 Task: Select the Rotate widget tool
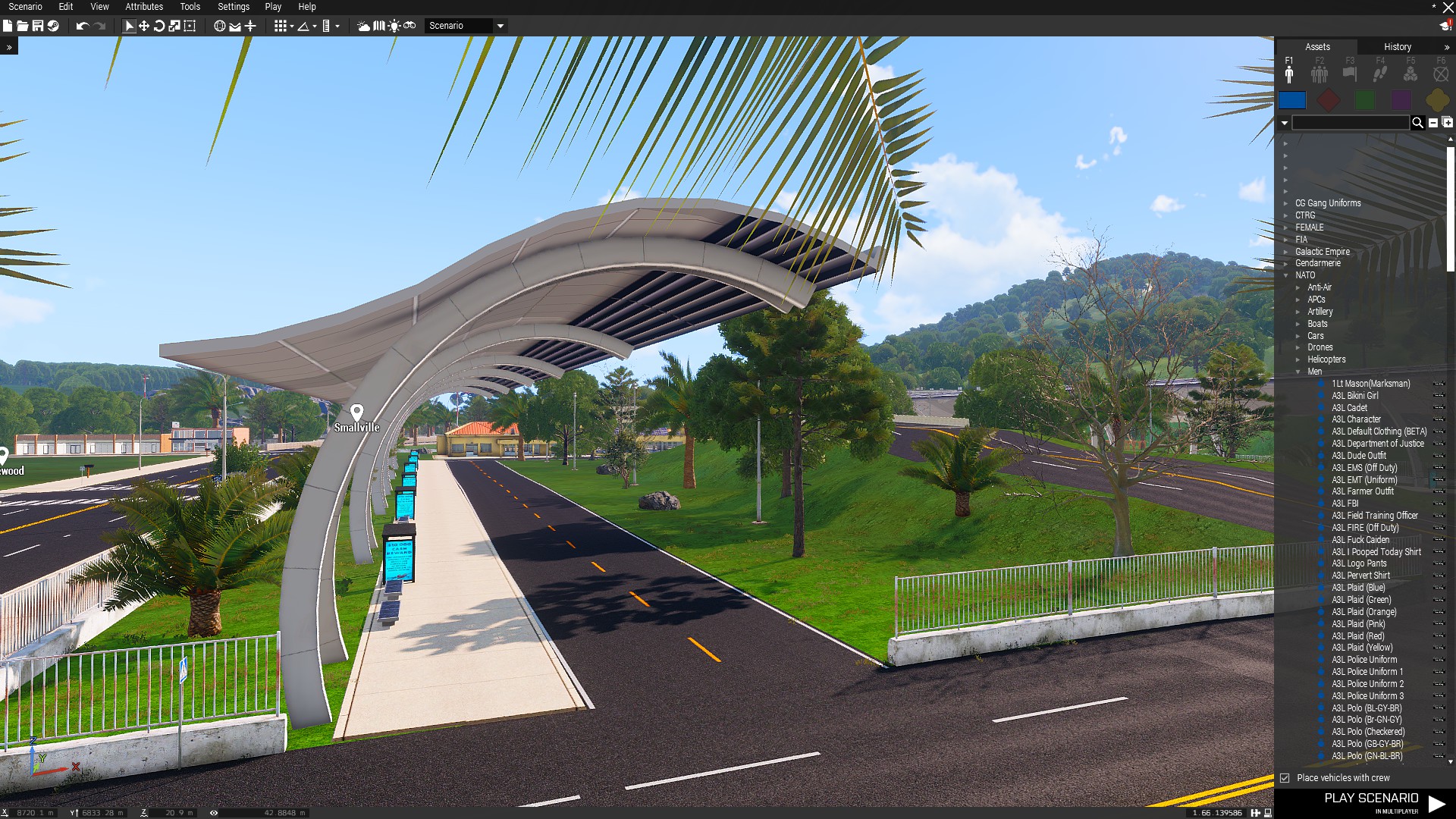tap(159, 26)
